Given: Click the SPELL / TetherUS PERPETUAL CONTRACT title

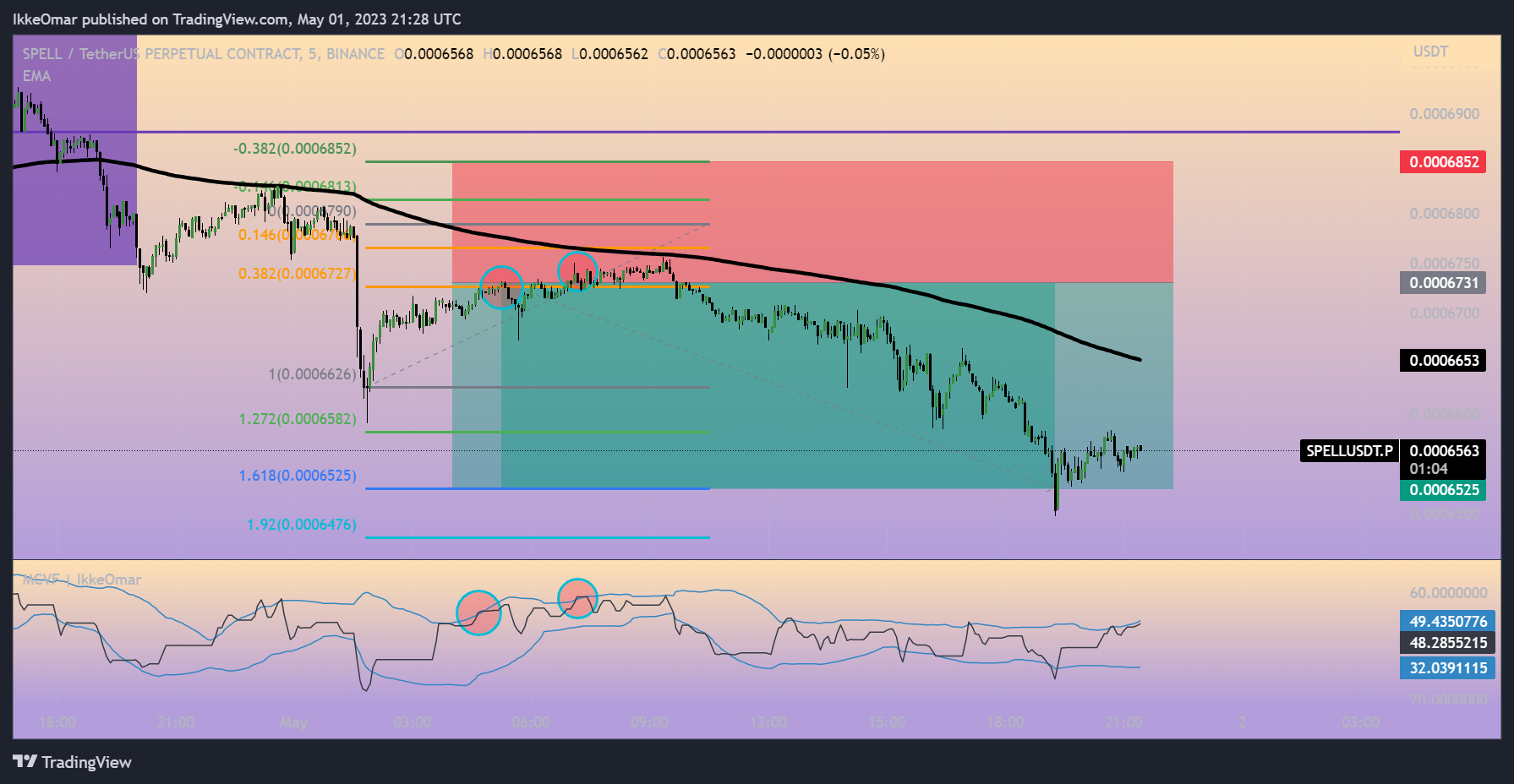Looking at the screenshot, I should [x=204, y=54].
